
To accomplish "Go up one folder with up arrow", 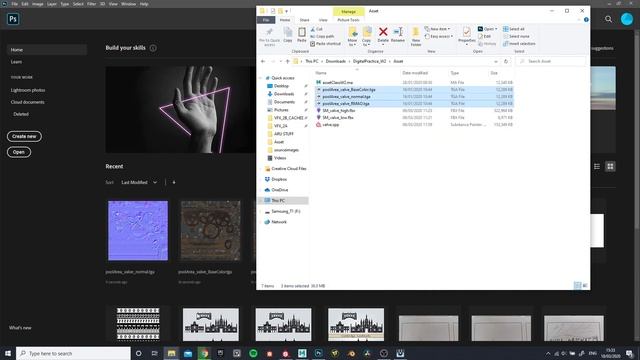I will point(287,61).
